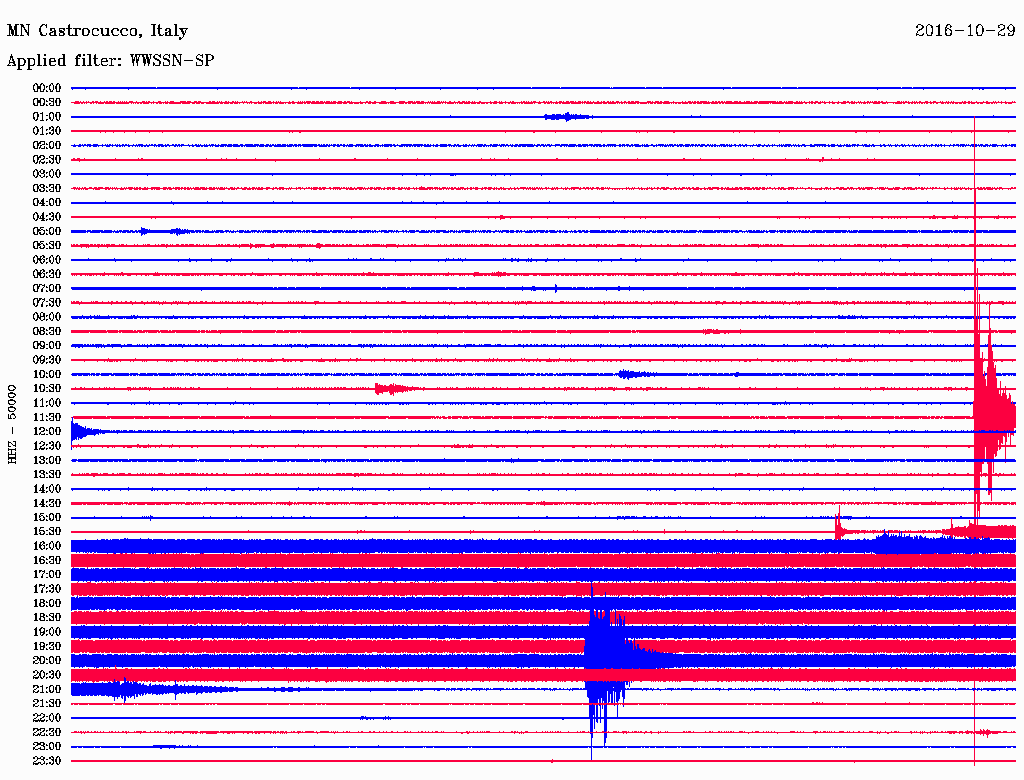The width and height of the screenshot is (1024, 780).
Task: Choose the 23:00 time label
Action: (x=47, y=747)
